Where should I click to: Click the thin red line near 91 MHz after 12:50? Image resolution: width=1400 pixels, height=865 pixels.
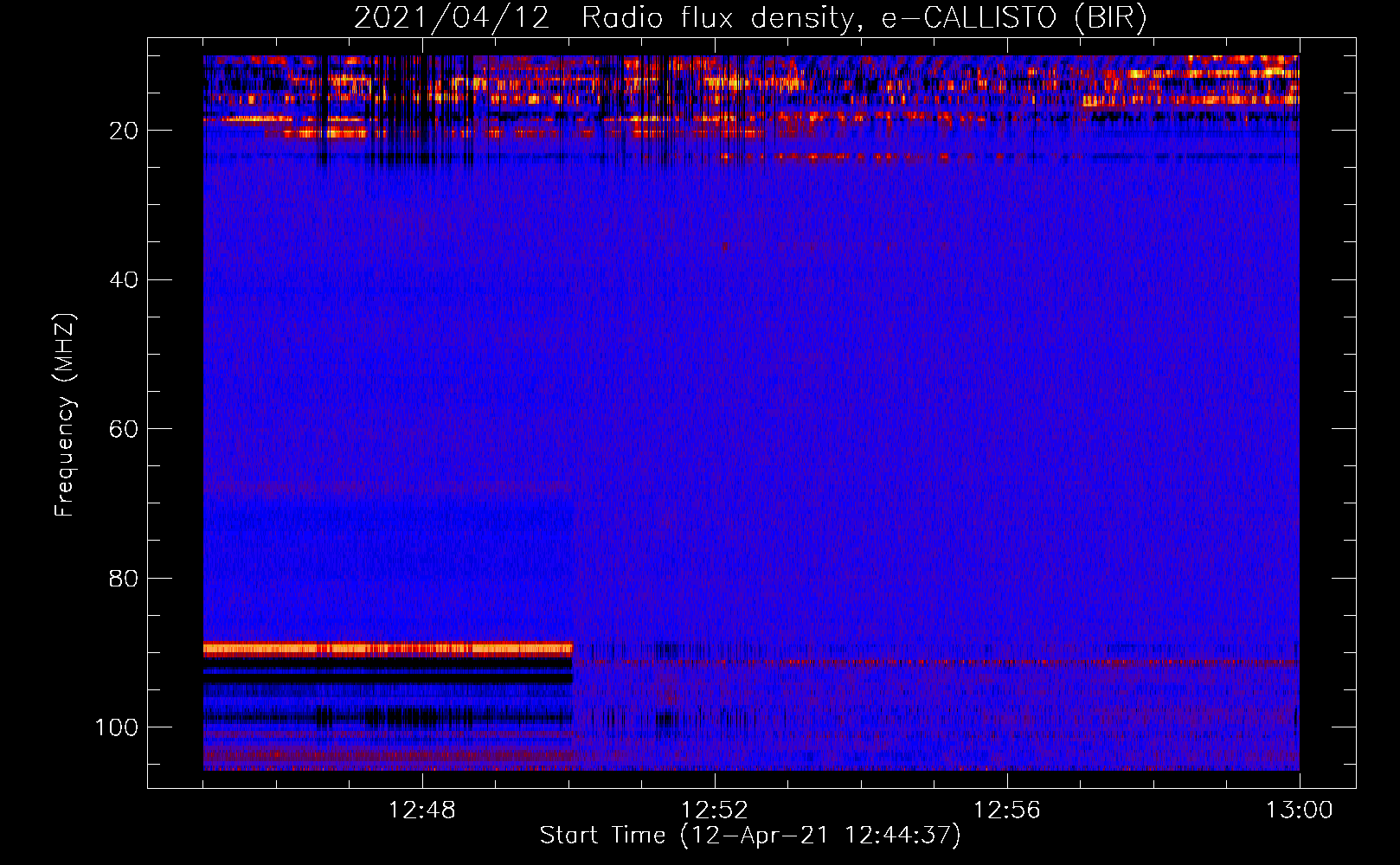936,663
